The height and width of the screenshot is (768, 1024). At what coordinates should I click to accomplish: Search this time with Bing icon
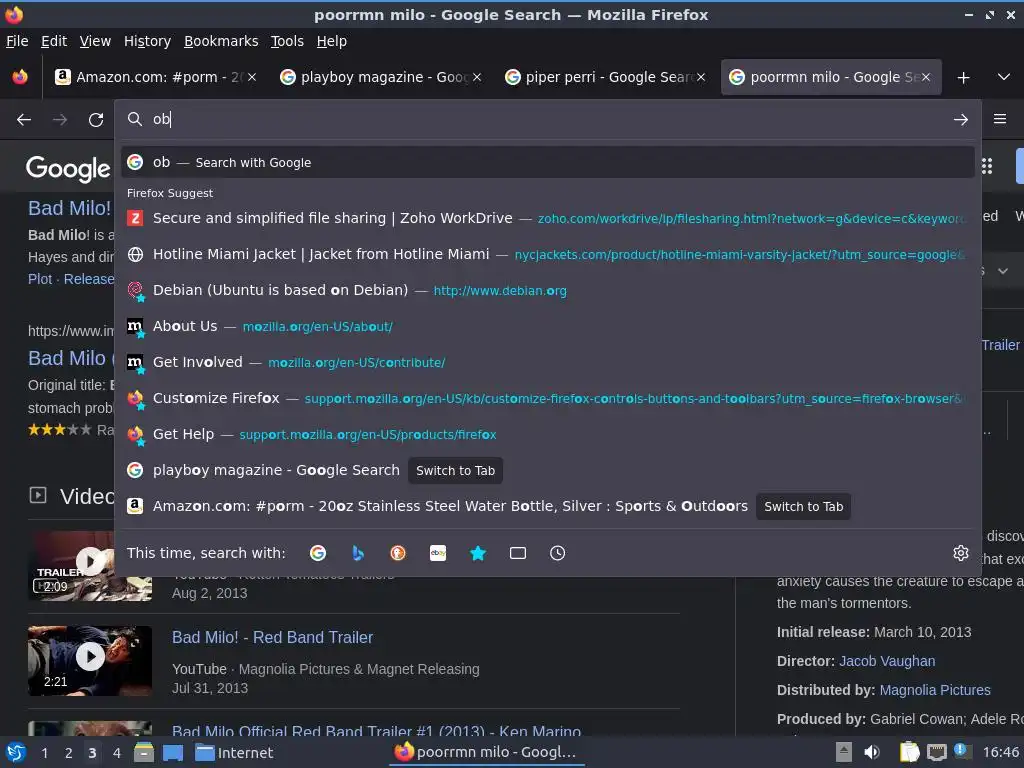[x=358, y=553]
